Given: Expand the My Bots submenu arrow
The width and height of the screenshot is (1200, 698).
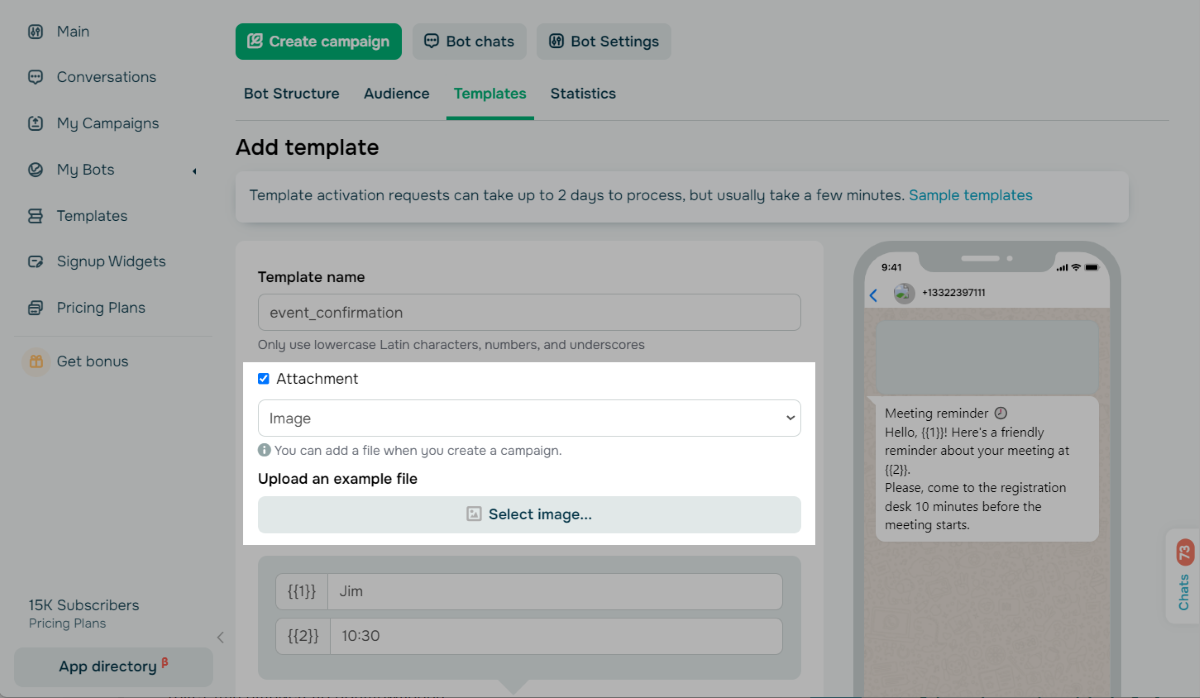Looking at the screenshot, I should [194, 171].
